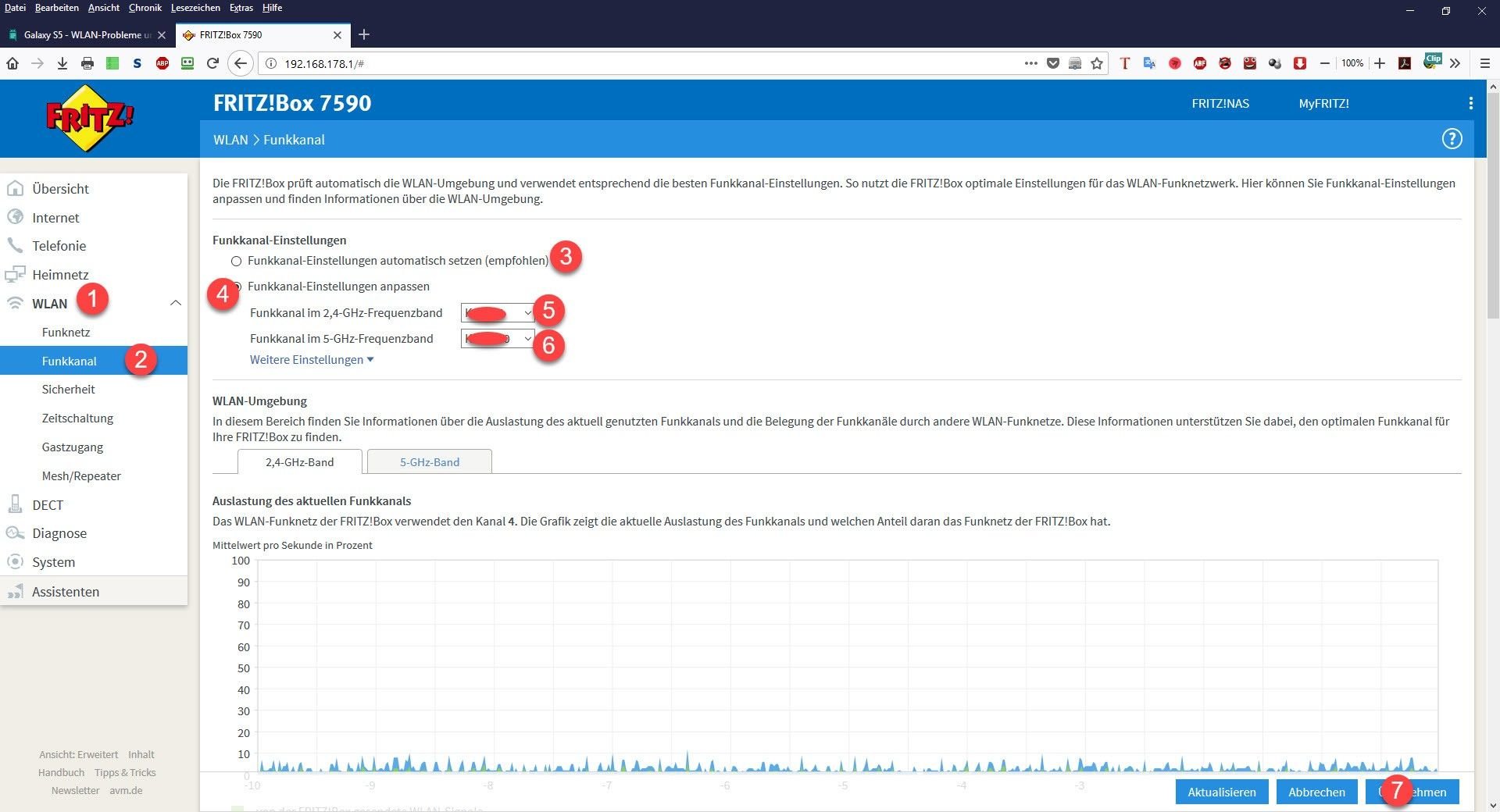Click the blue S extension icon
The image size is (1500, 812).
click(137, 63)
